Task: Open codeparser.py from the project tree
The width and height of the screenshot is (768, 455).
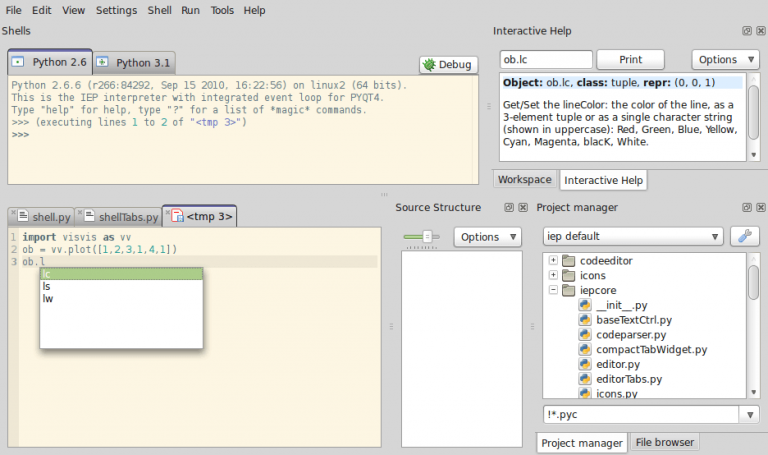Action: click(x=628, y=334)
